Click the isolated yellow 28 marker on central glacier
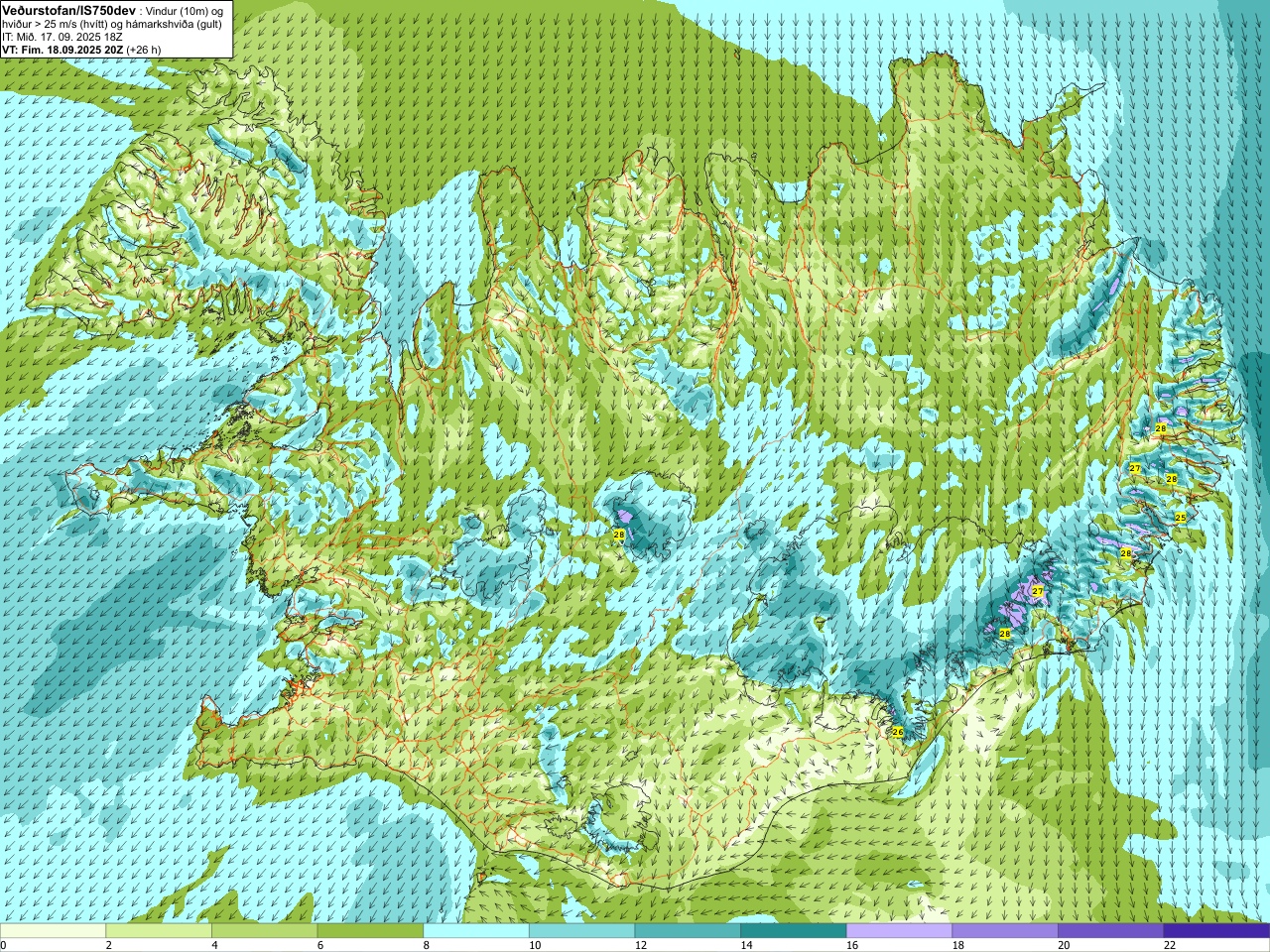Image resolution: width=1270 pixels, height=952 pixels. 619,535
